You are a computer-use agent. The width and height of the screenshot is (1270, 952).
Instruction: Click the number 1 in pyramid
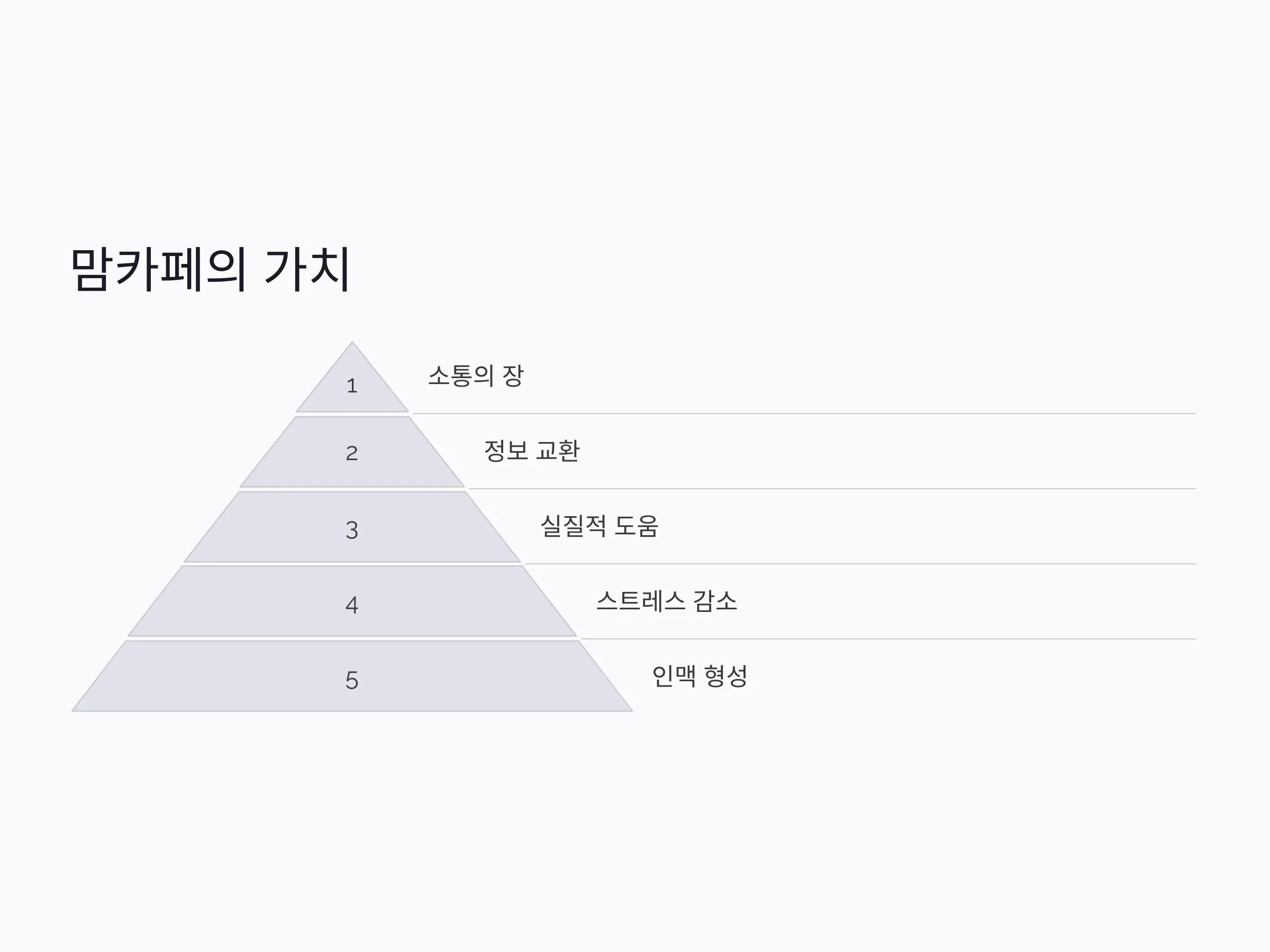(x=352, y=386)
